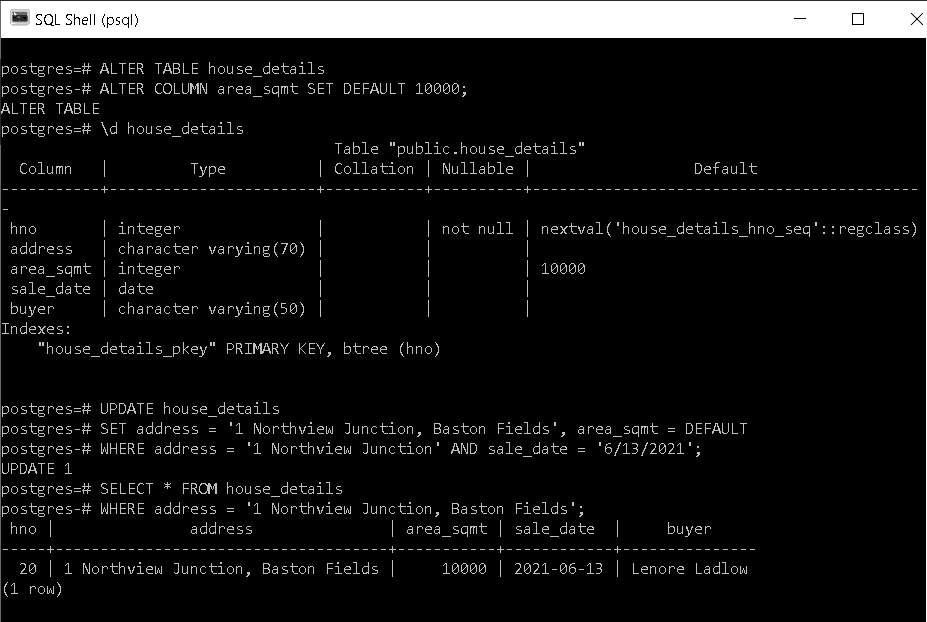Close the SQL Shell (psql) window
927x622 pixels.
916,19
